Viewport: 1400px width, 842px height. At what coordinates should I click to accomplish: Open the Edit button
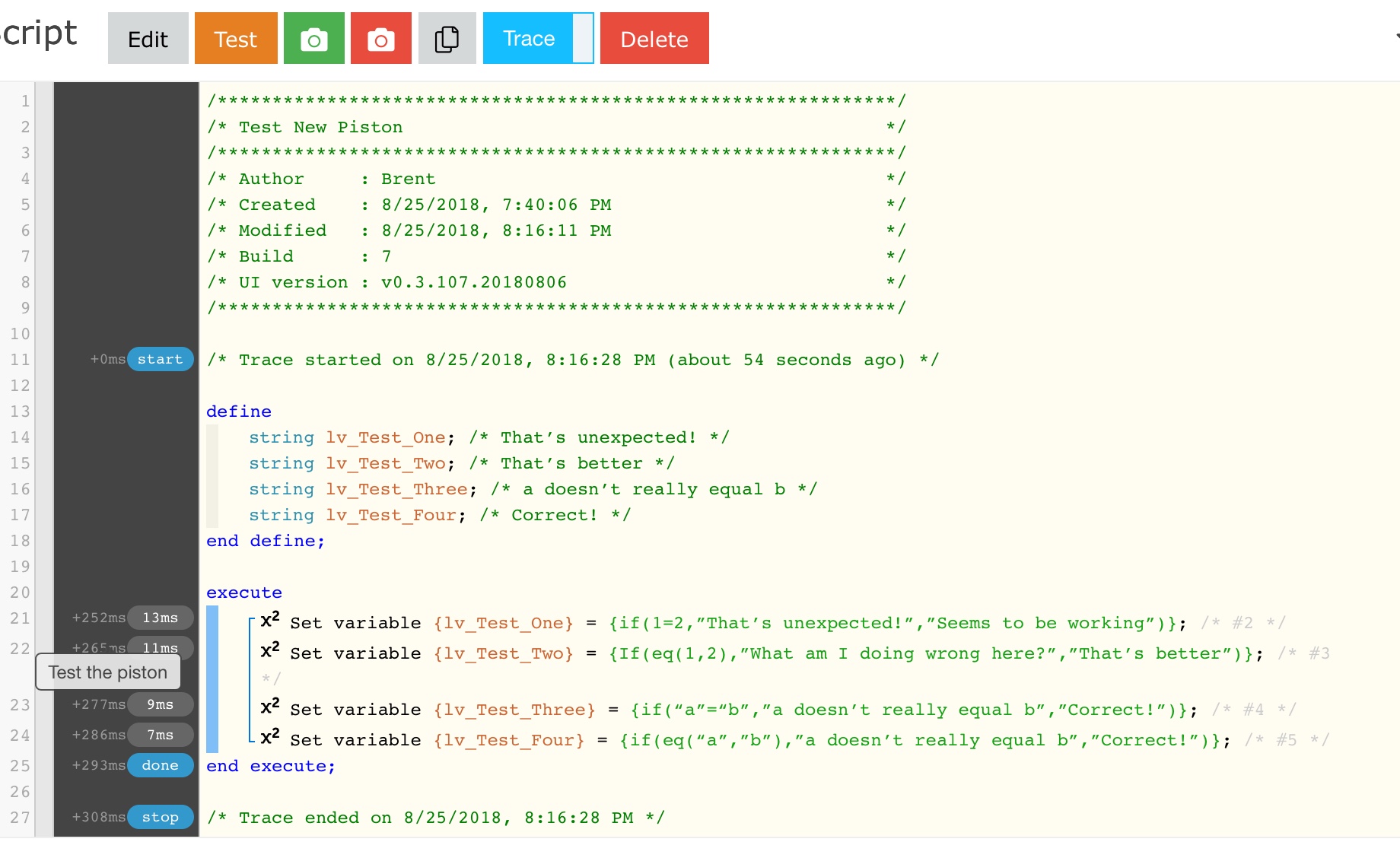click(148, 39)
